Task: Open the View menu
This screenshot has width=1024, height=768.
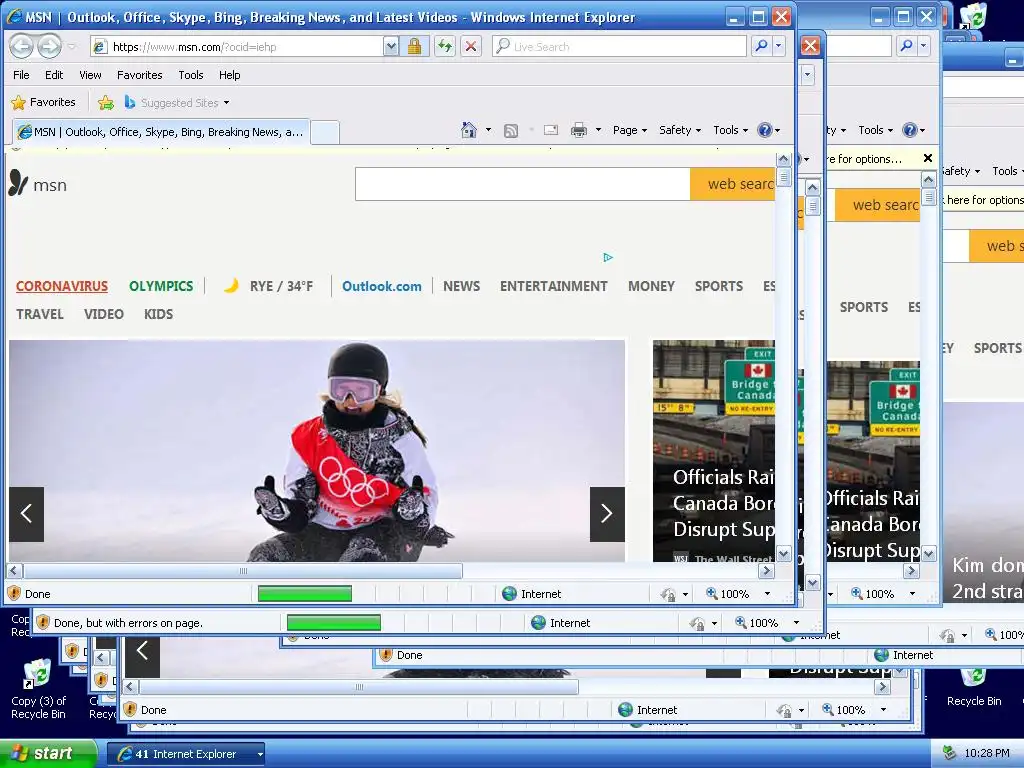Action: click(90, 75)
